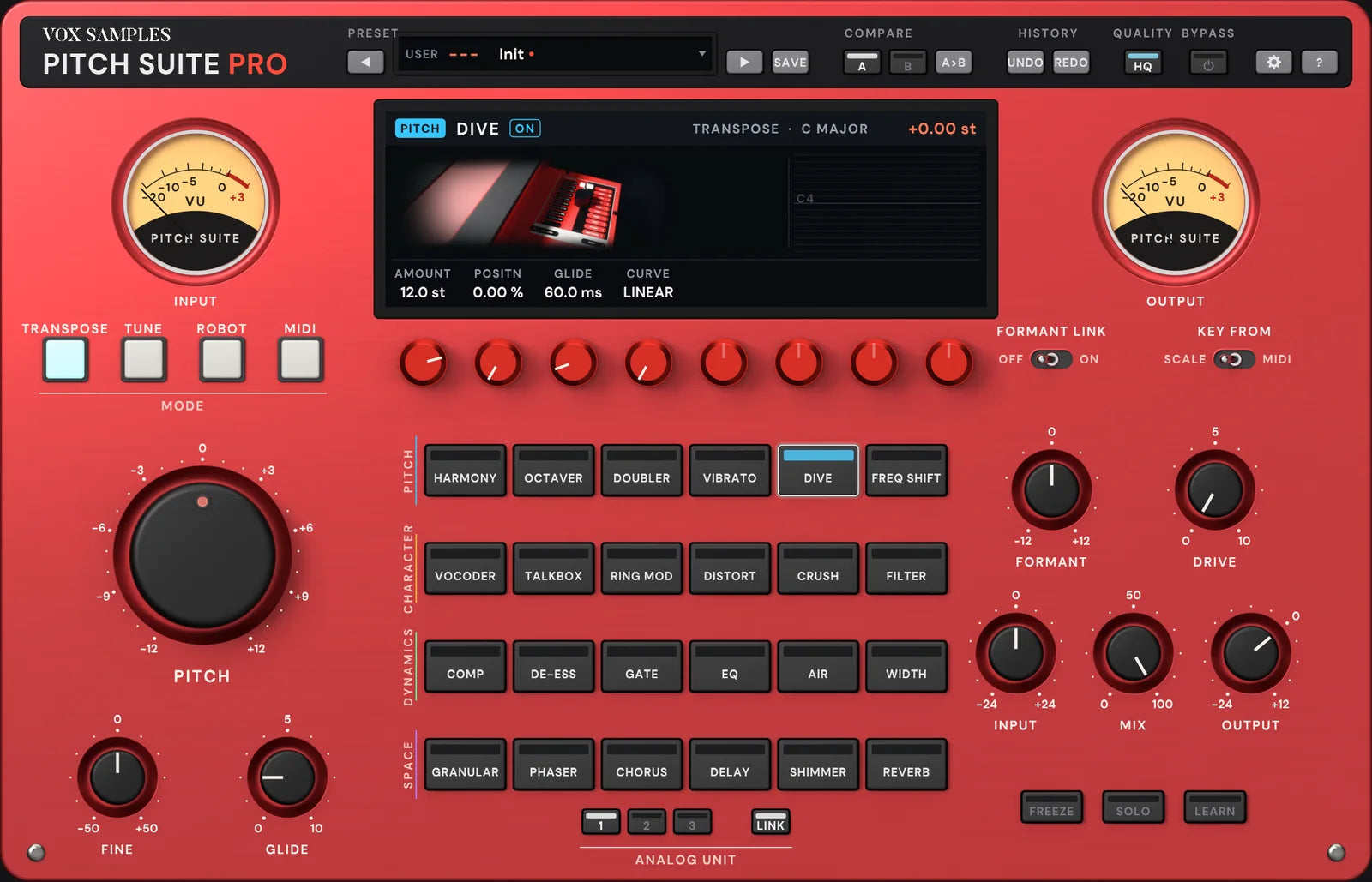
Task: Select the Octaver pitch effect
Action: (554, 470)
